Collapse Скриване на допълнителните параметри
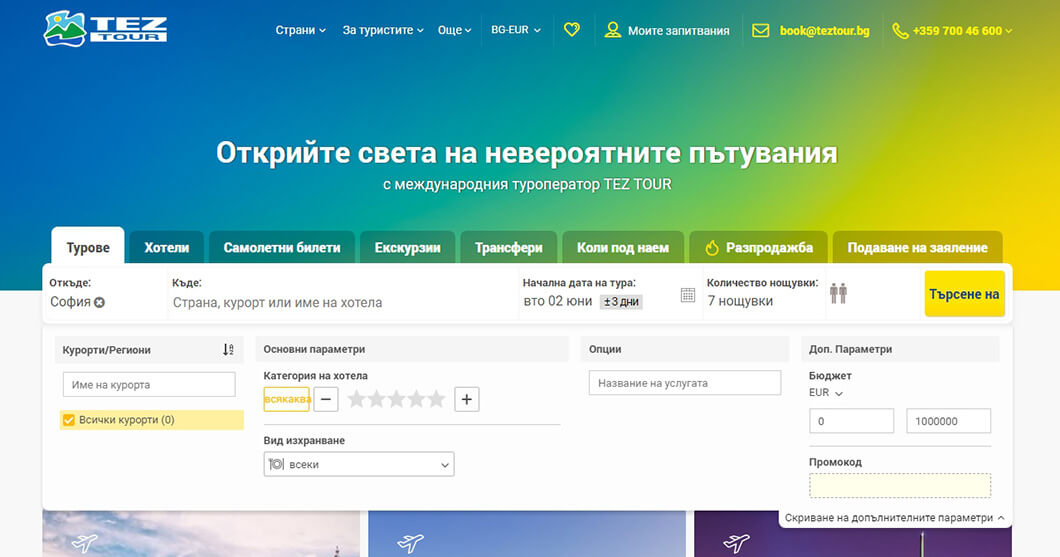Viewport: 1060px width, 557px height. (895, 518)
